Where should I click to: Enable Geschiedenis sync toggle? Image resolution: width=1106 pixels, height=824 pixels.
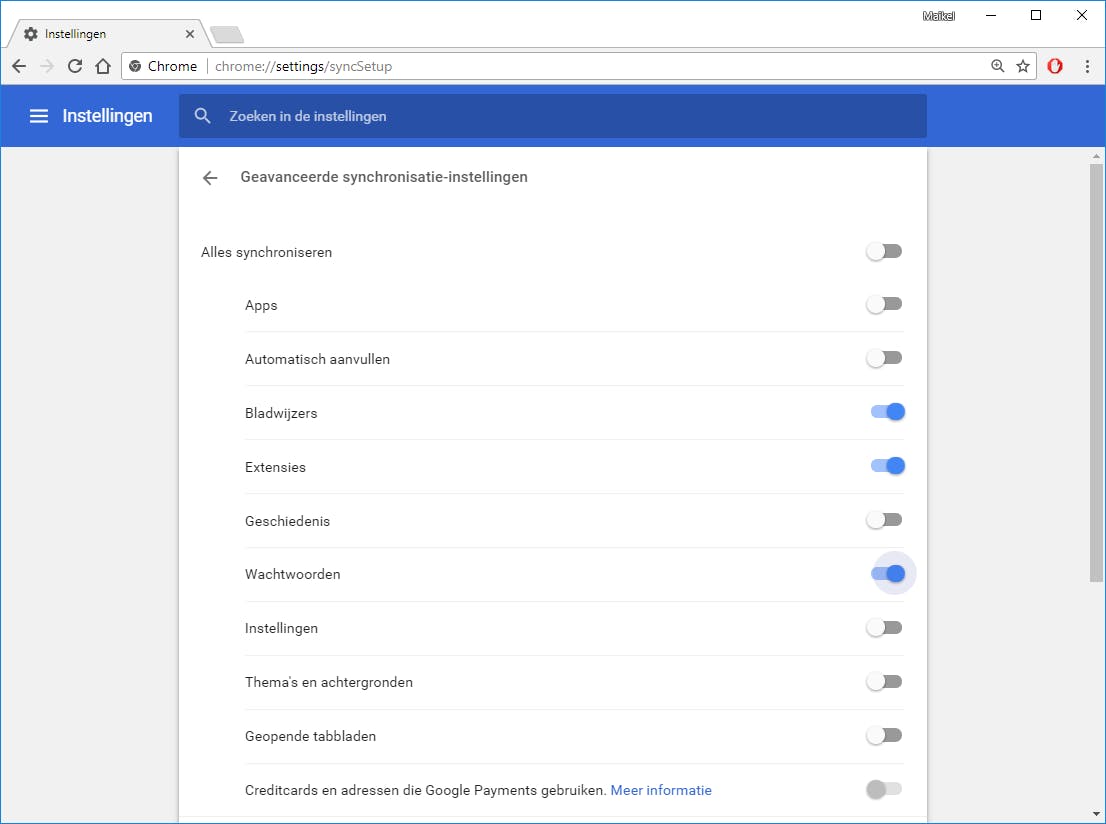(x=885, y=520)
